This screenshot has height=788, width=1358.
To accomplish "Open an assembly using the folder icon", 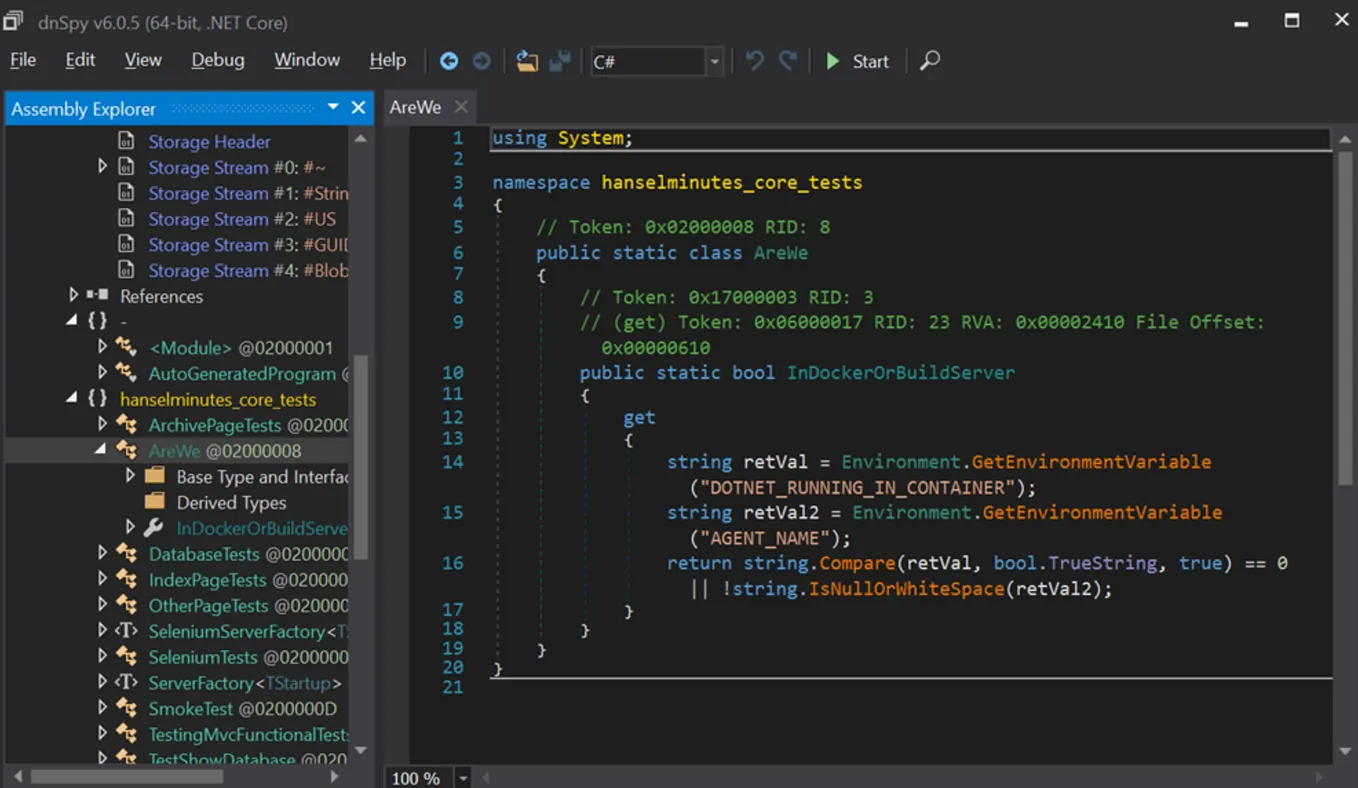I will coord(527,61).
